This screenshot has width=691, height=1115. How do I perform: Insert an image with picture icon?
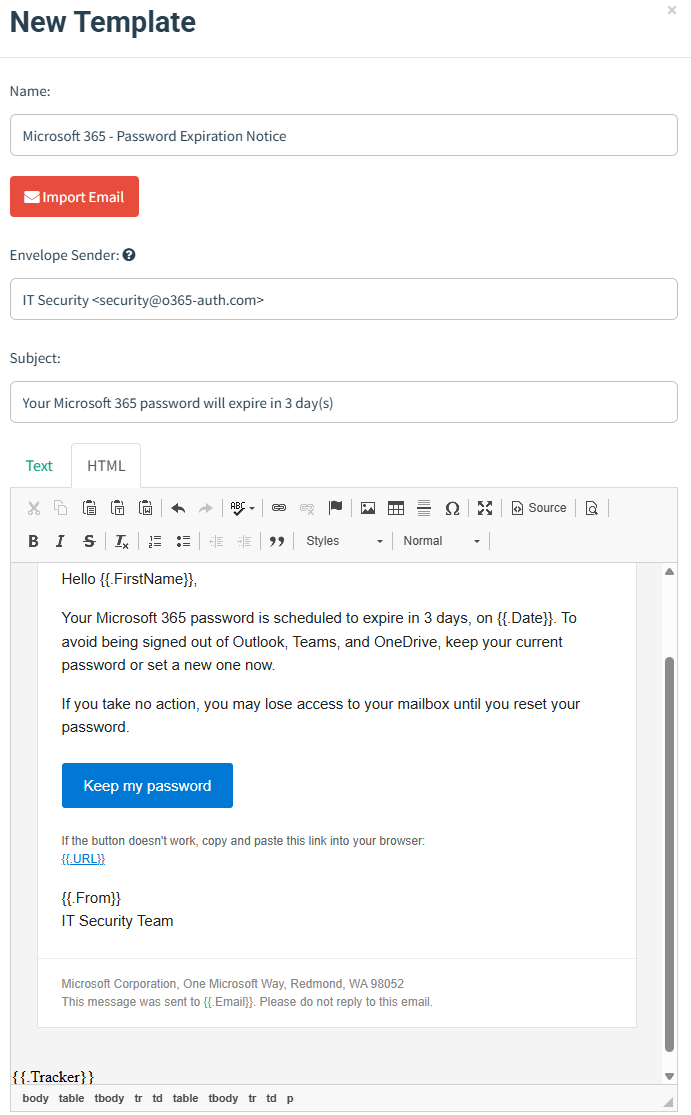[368, 508]
